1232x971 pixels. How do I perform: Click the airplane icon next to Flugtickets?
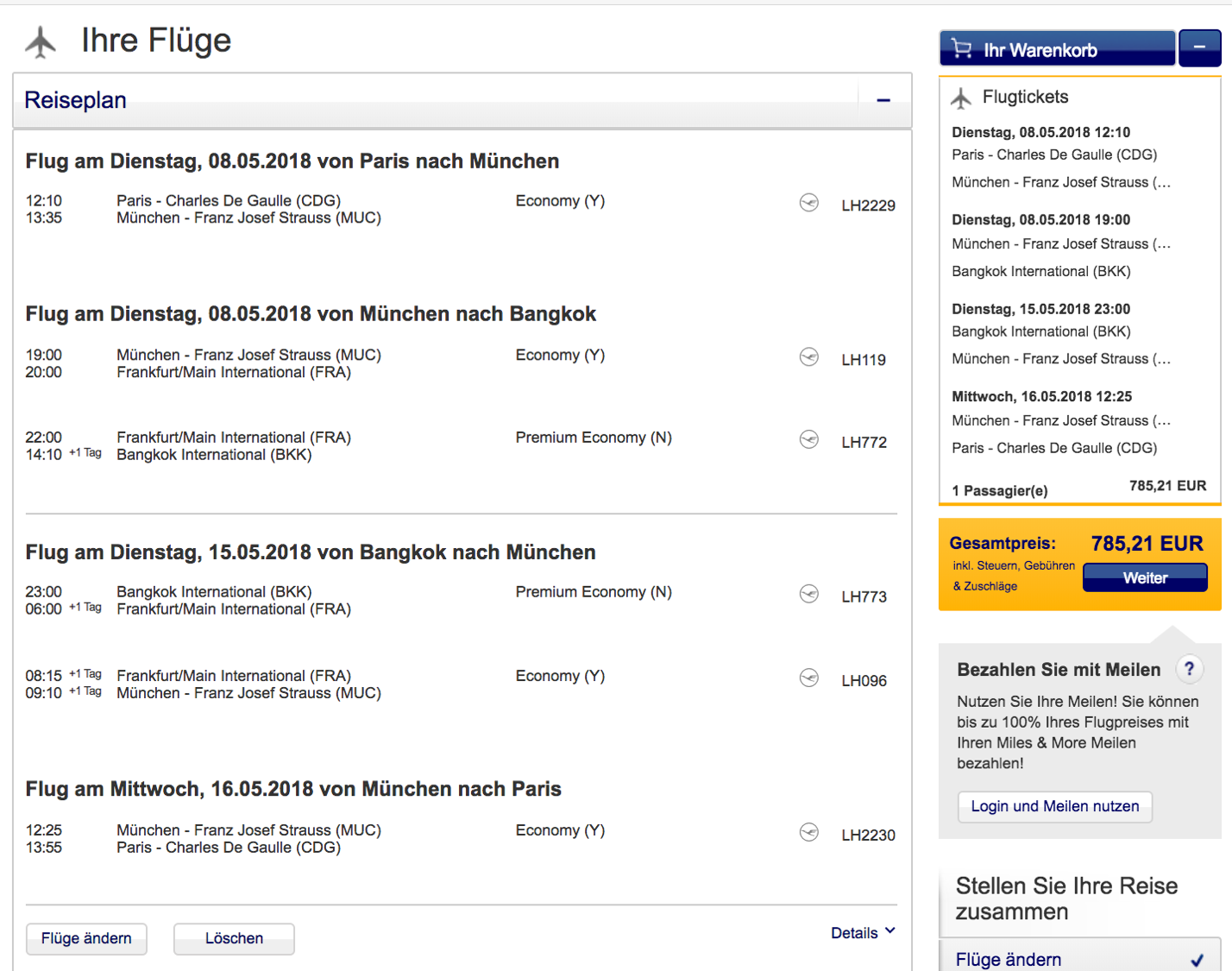[x=961, y=98]
